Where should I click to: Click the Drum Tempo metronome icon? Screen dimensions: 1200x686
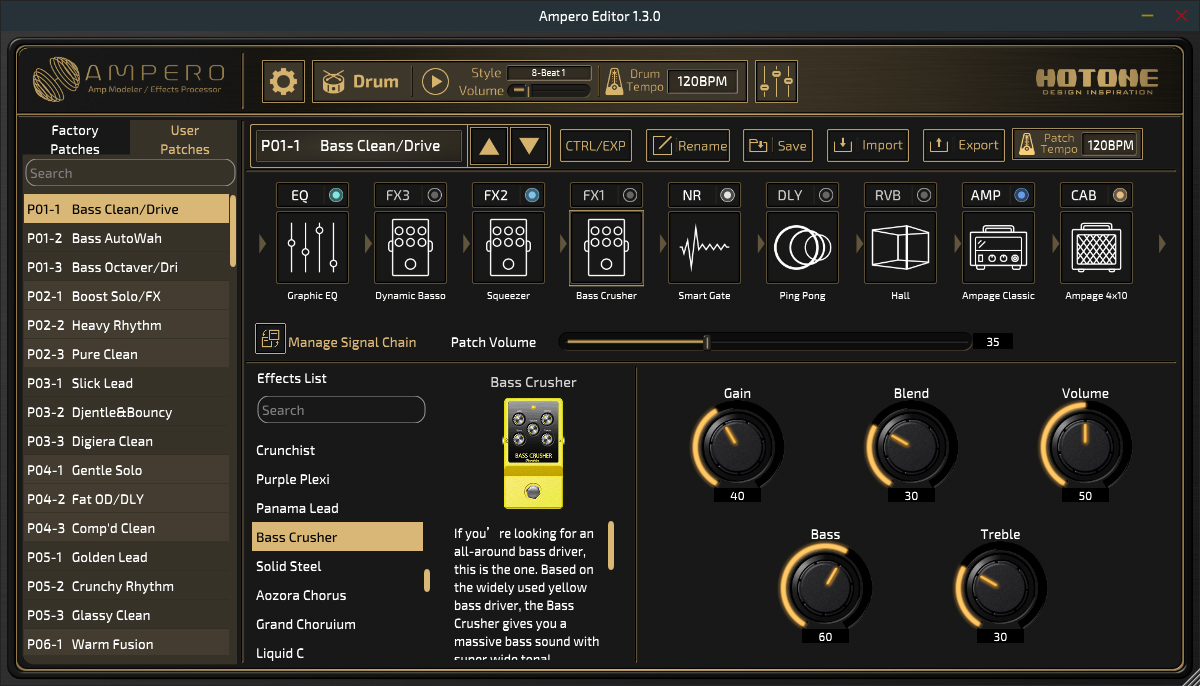tap(616, 82)
